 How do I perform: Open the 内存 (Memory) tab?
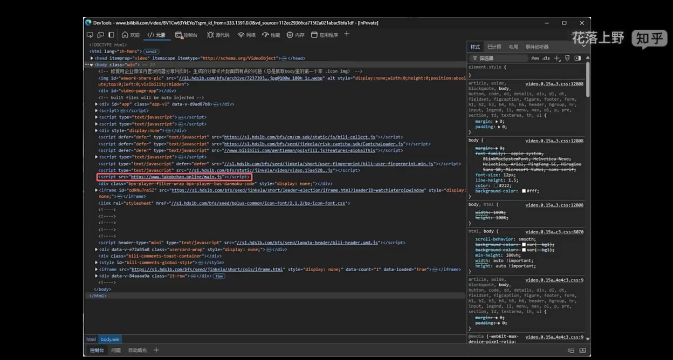pos(296,35)
